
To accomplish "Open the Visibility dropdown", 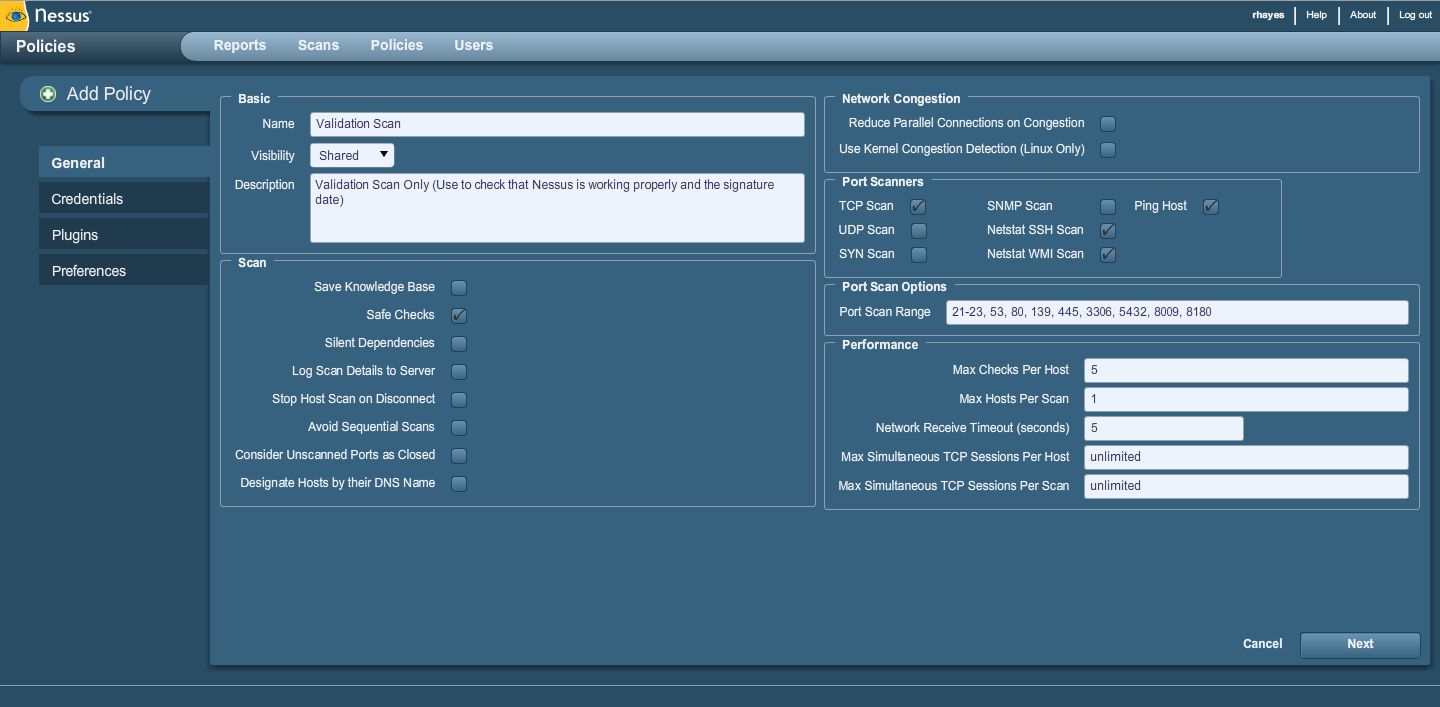I will point(352,155).
